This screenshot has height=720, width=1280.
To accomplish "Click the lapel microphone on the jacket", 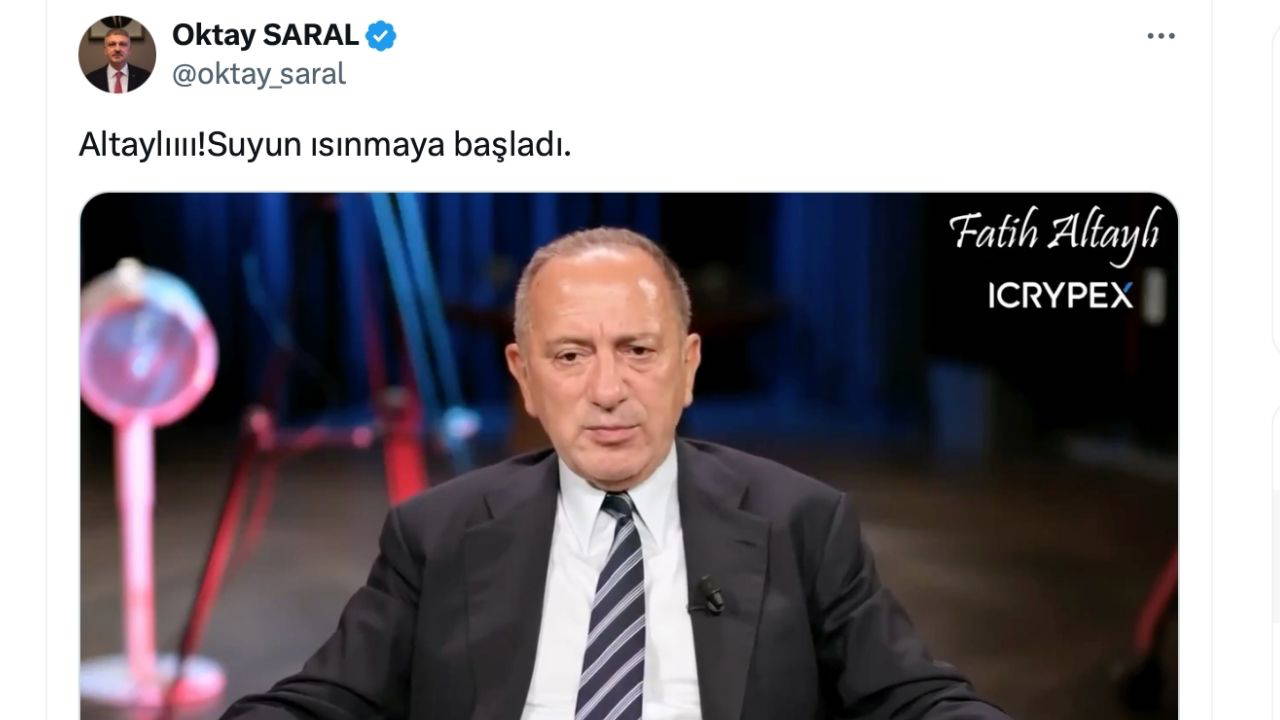I will tap(709, 595).
